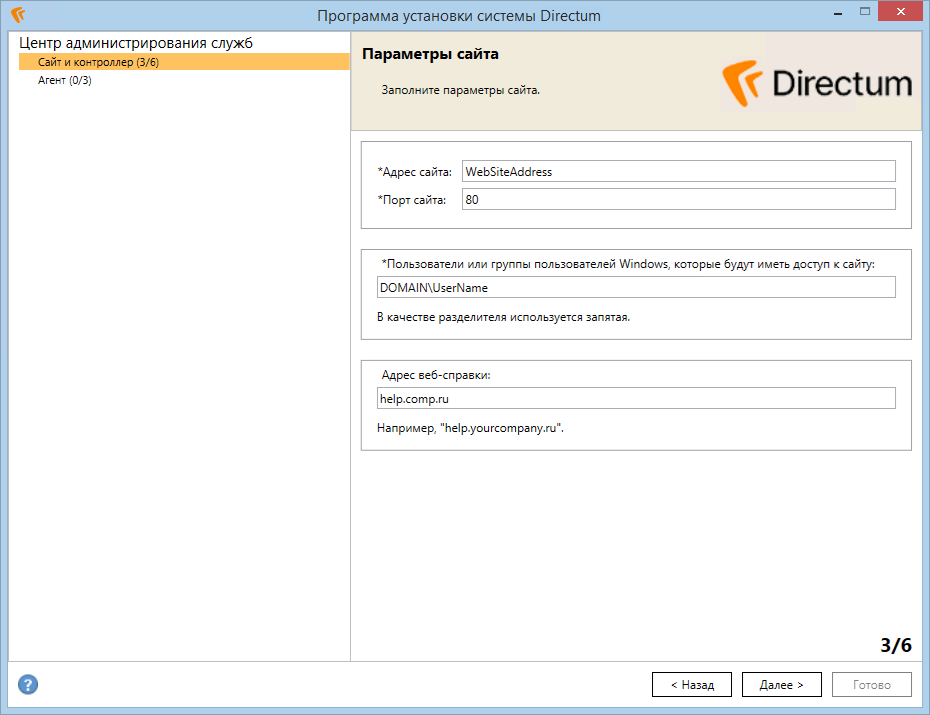Go back with the "< Назад" button

(692, 684)
